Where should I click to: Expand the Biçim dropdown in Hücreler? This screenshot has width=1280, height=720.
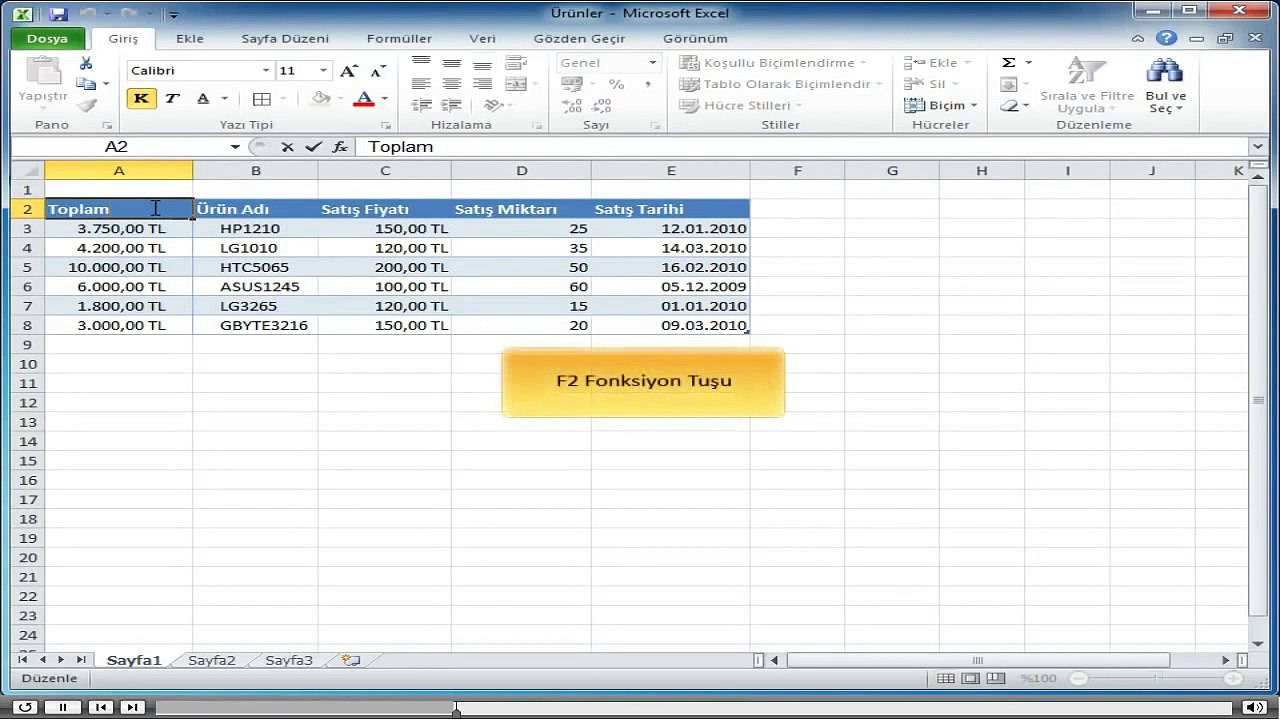pyautogui.click(x=974, y=105)
